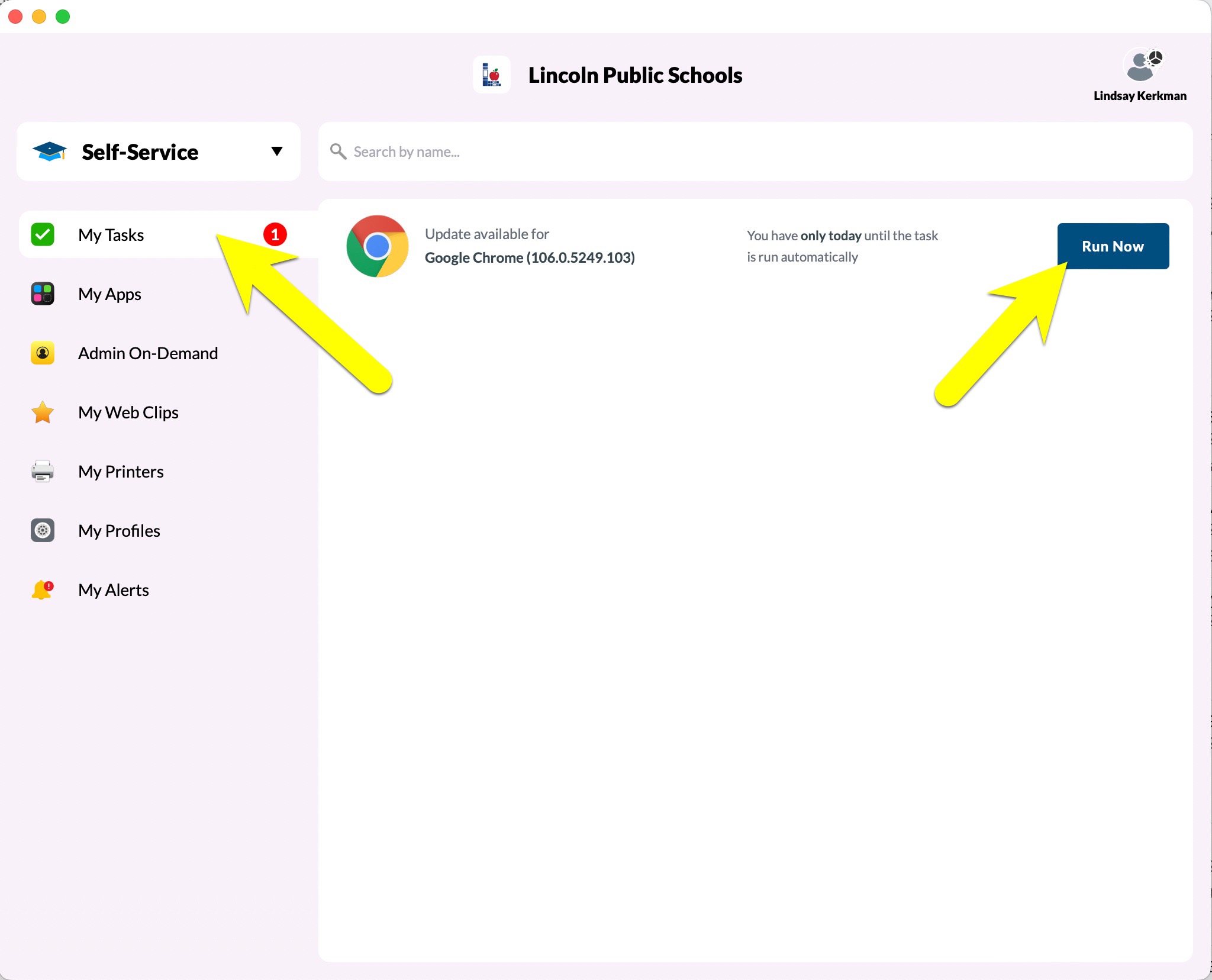Select the My Apps menu item

tap(109, 294)
